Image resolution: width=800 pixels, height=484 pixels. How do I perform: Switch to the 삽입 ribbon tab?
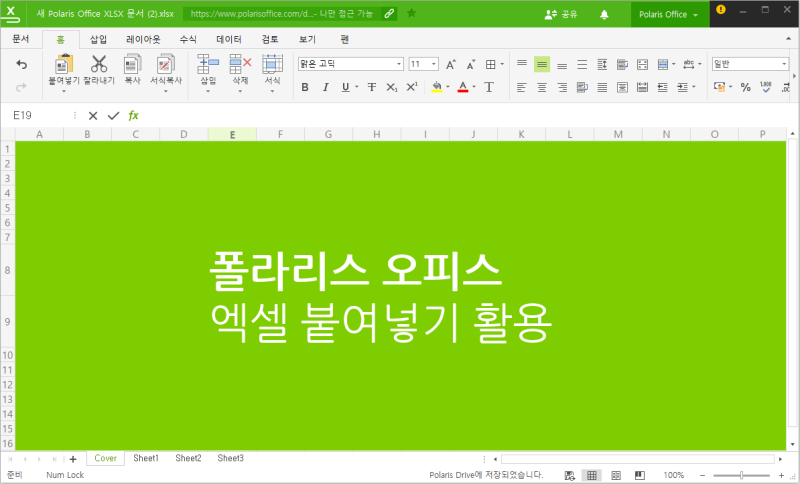[x=98, y=39]
